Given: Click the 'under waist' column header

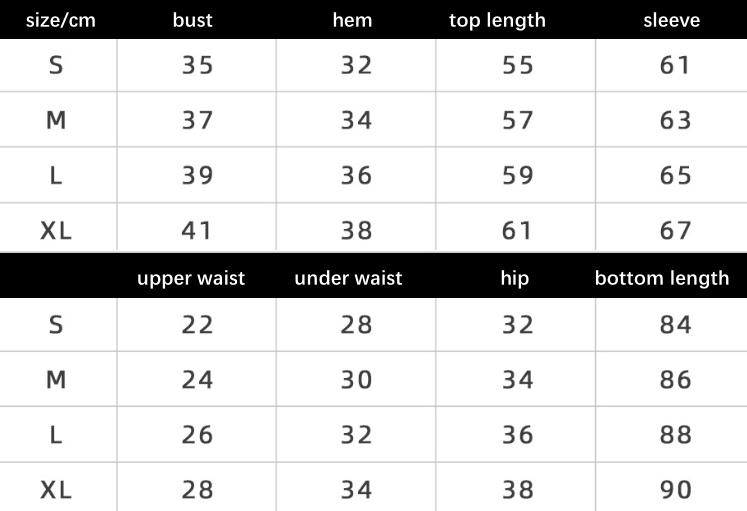Looking at the screenshot, I should click(348, 278).
